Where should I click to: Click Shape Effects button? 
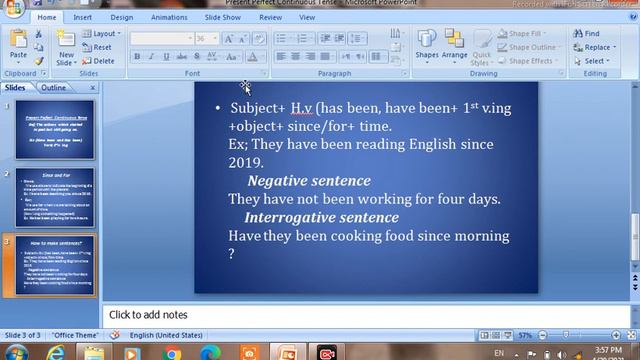pyautogui.click(x=527, y=61)
